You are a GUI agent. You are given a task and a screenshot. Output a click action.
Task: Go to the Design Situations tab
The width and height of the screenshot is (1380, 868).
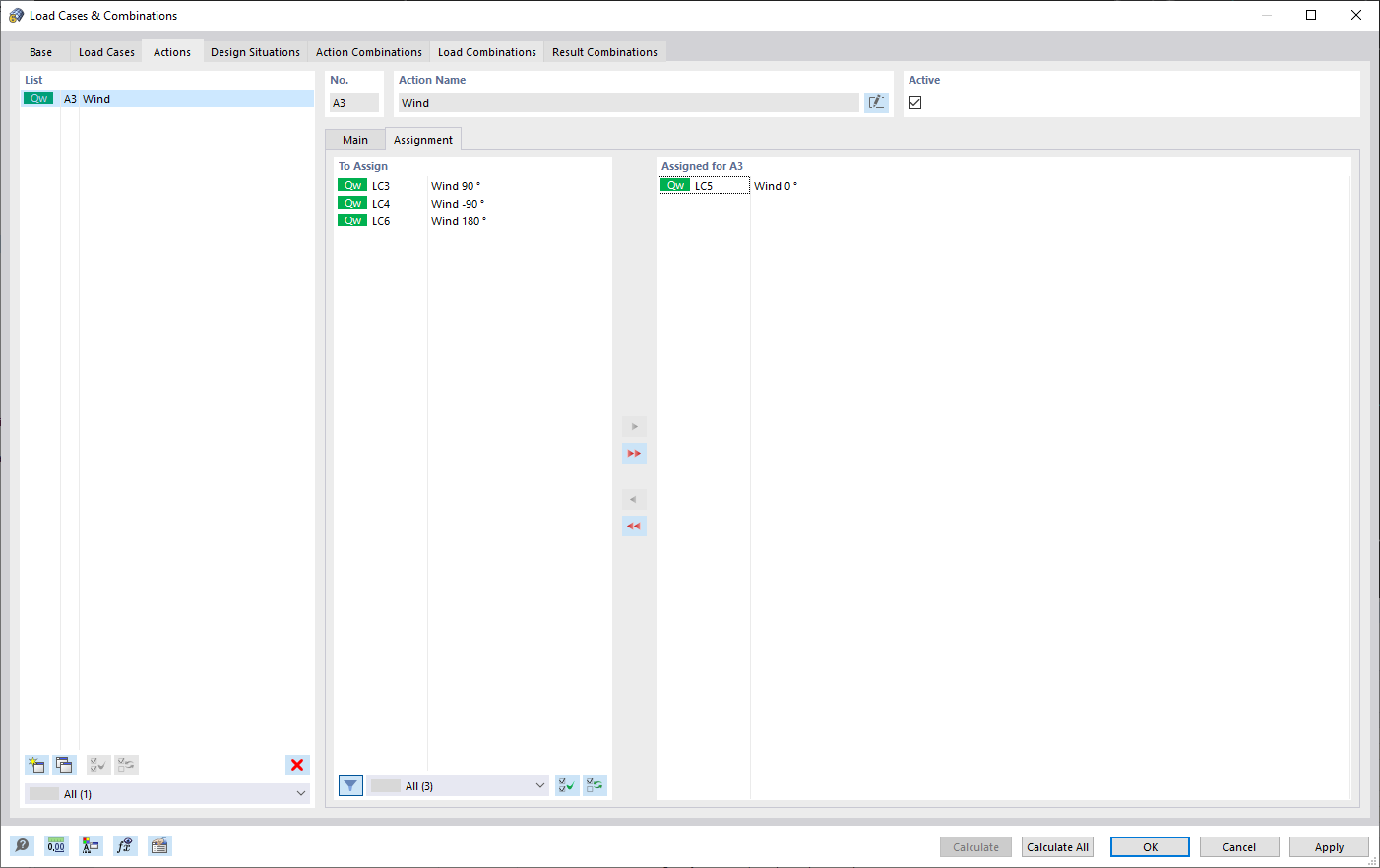[x=255, y=52]
